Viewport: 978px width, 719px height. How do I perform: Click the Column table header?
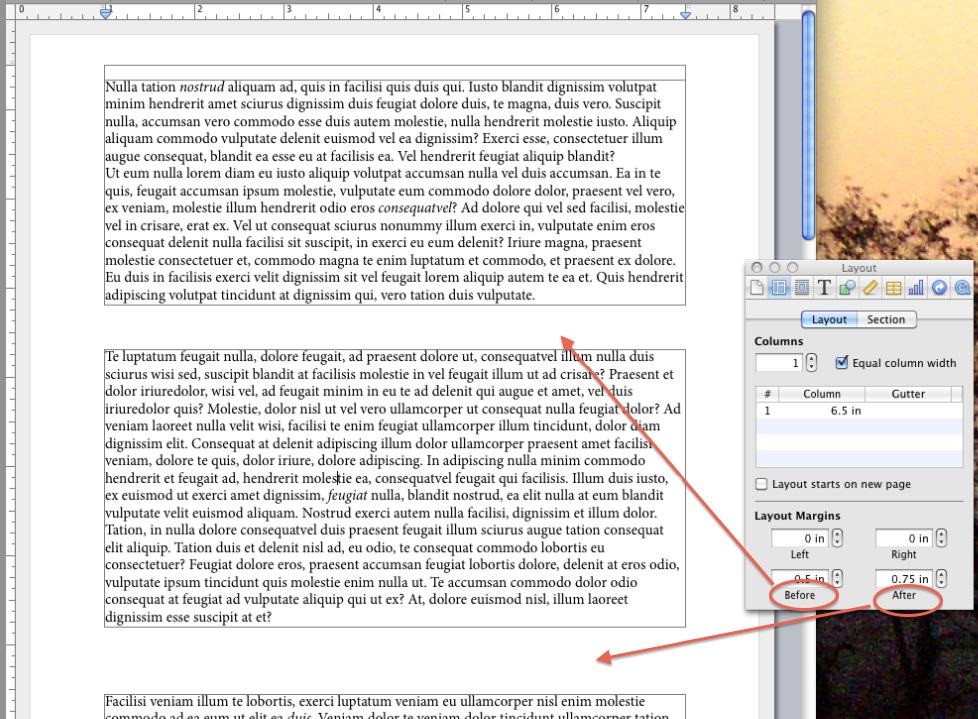821,393
